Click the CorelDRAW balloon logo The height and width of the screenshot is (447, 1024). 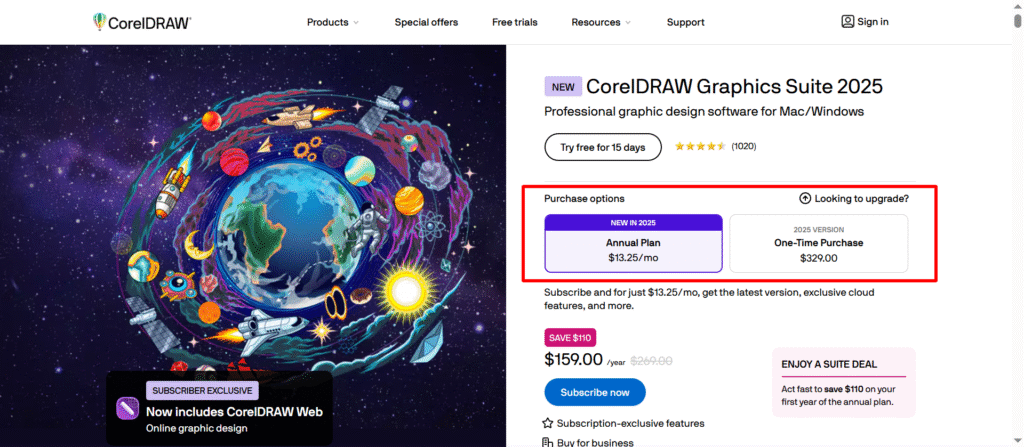pyautogui.click(x=99, y=22)
